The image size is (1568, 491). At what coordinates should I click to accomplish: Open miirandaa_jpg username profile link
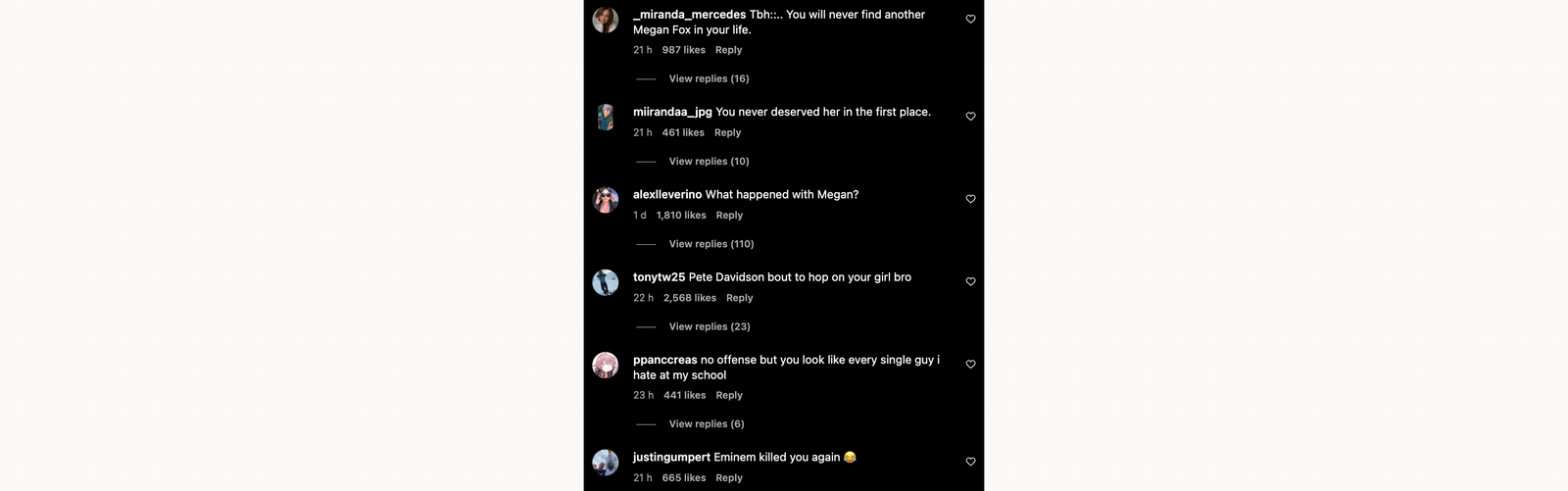click(x=672, y=112)
